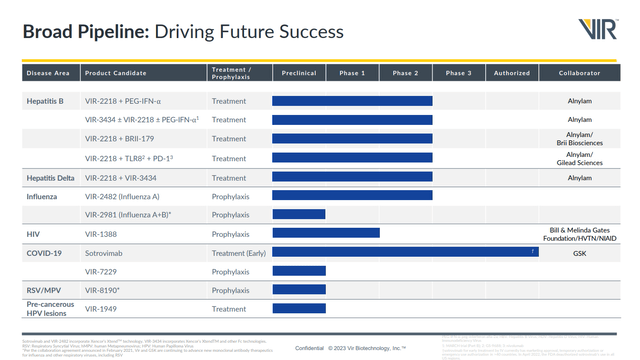640x360 pixels.
Task: Click the 'Authorized' column header
Action: (512, 73)
